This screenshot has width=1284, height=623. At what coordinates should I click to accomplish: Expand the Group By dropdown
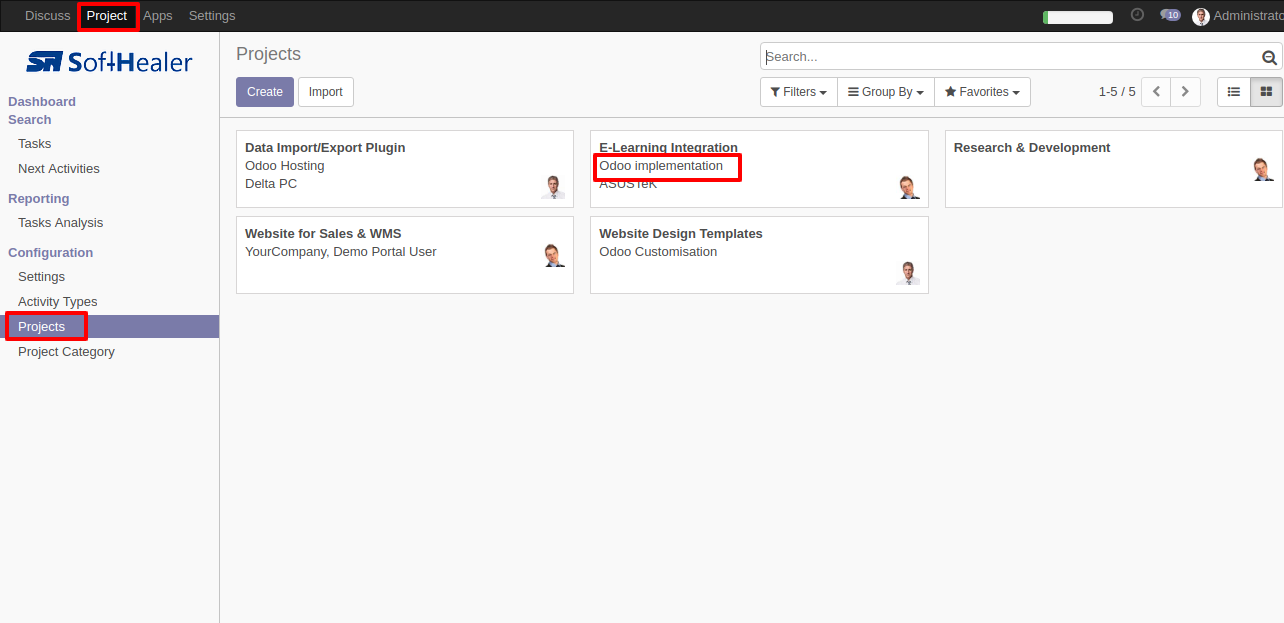[x=886, y=92]
